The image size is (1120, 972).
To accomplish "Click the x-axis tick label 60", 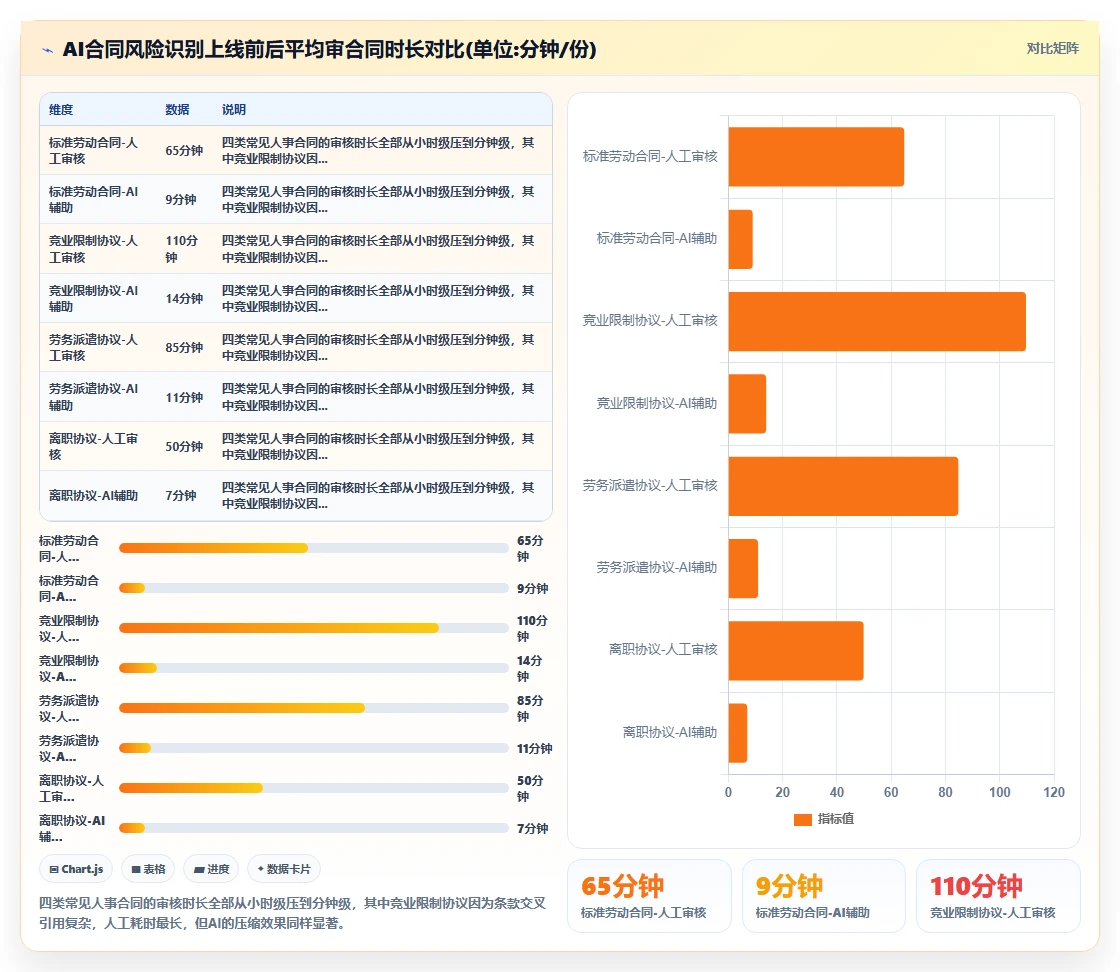I will click(x=891, y=793).
